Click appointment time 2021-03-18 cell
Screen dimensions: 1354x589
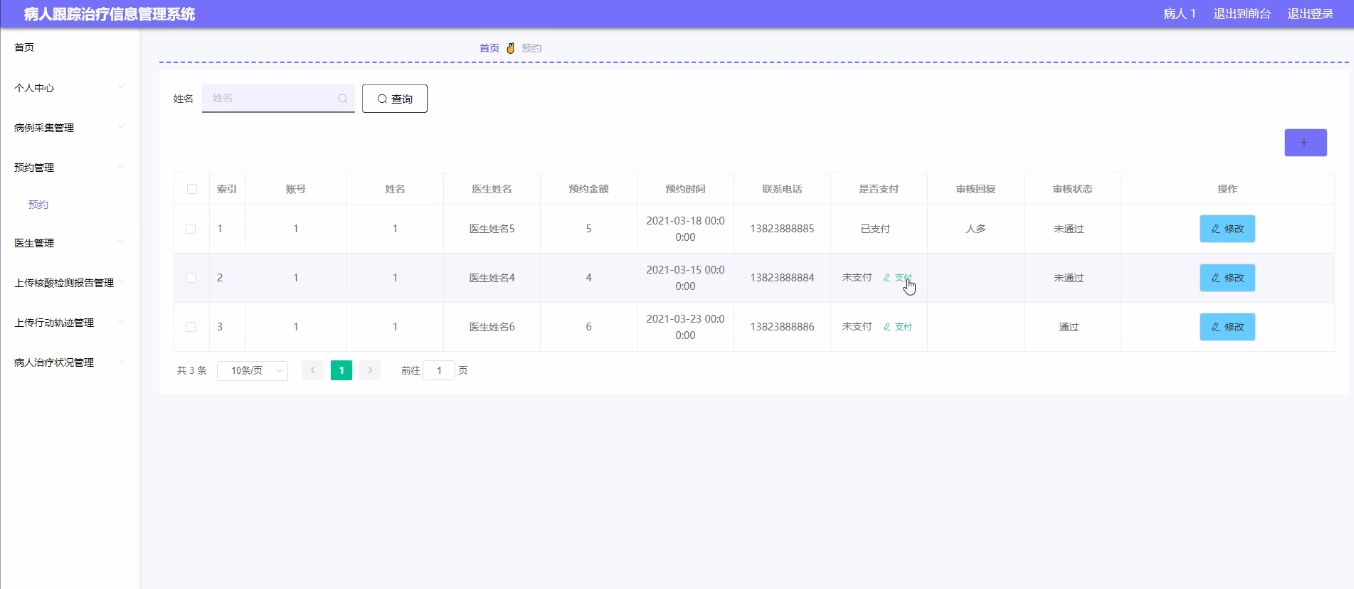685,229
